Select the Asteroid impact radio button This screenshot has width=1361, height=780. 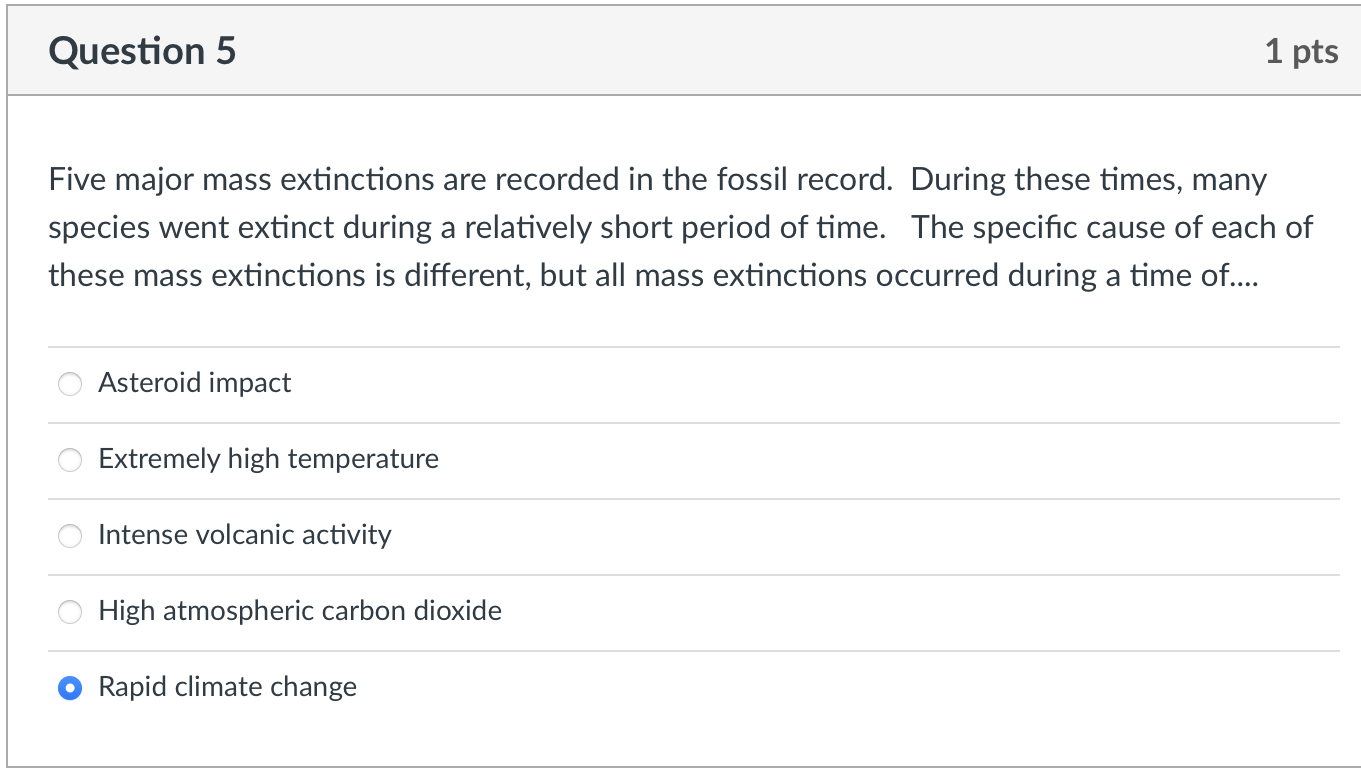pos(70,384)
